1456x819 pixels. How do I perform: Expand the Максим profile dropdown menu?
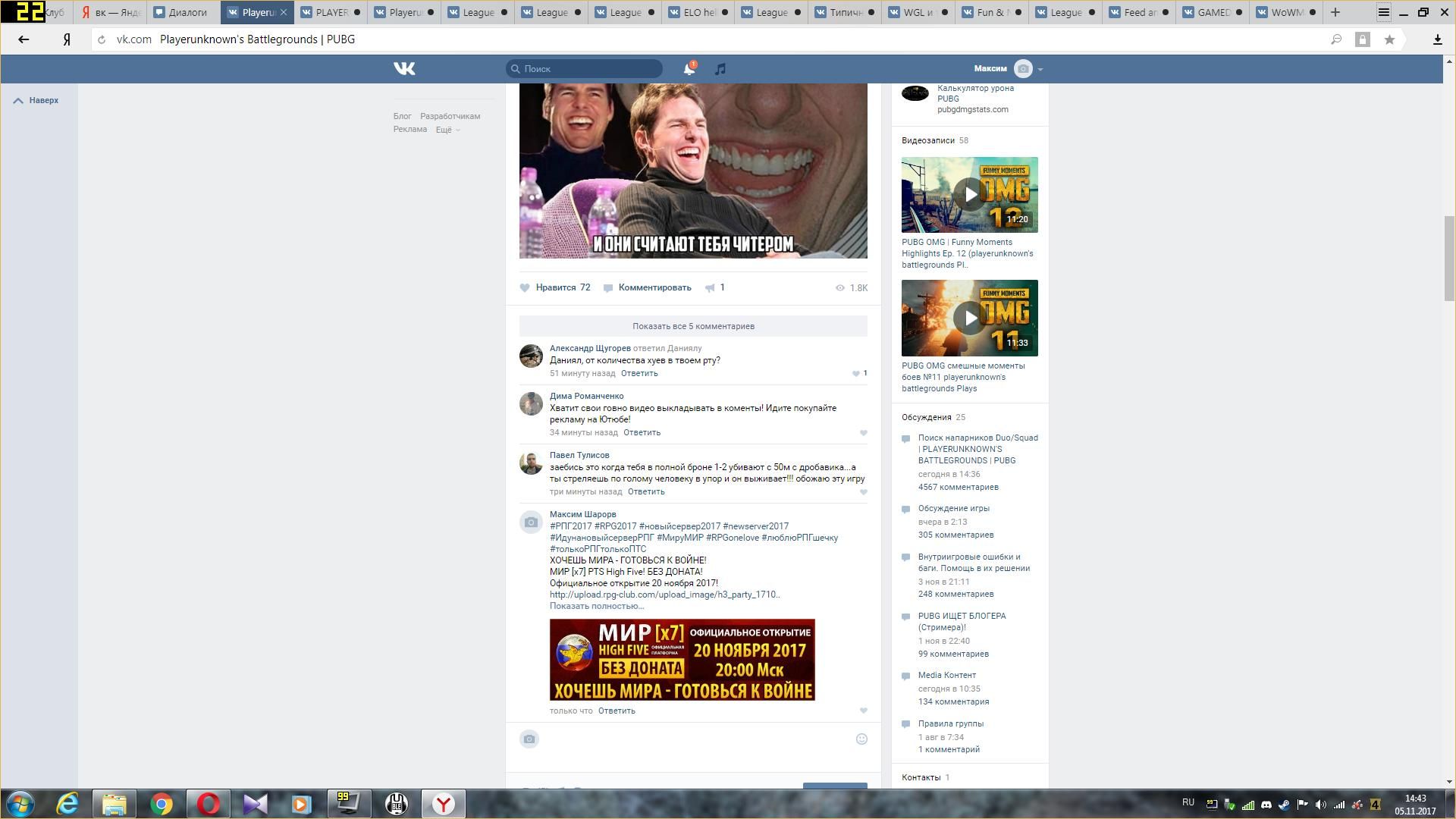point(1040,69)
